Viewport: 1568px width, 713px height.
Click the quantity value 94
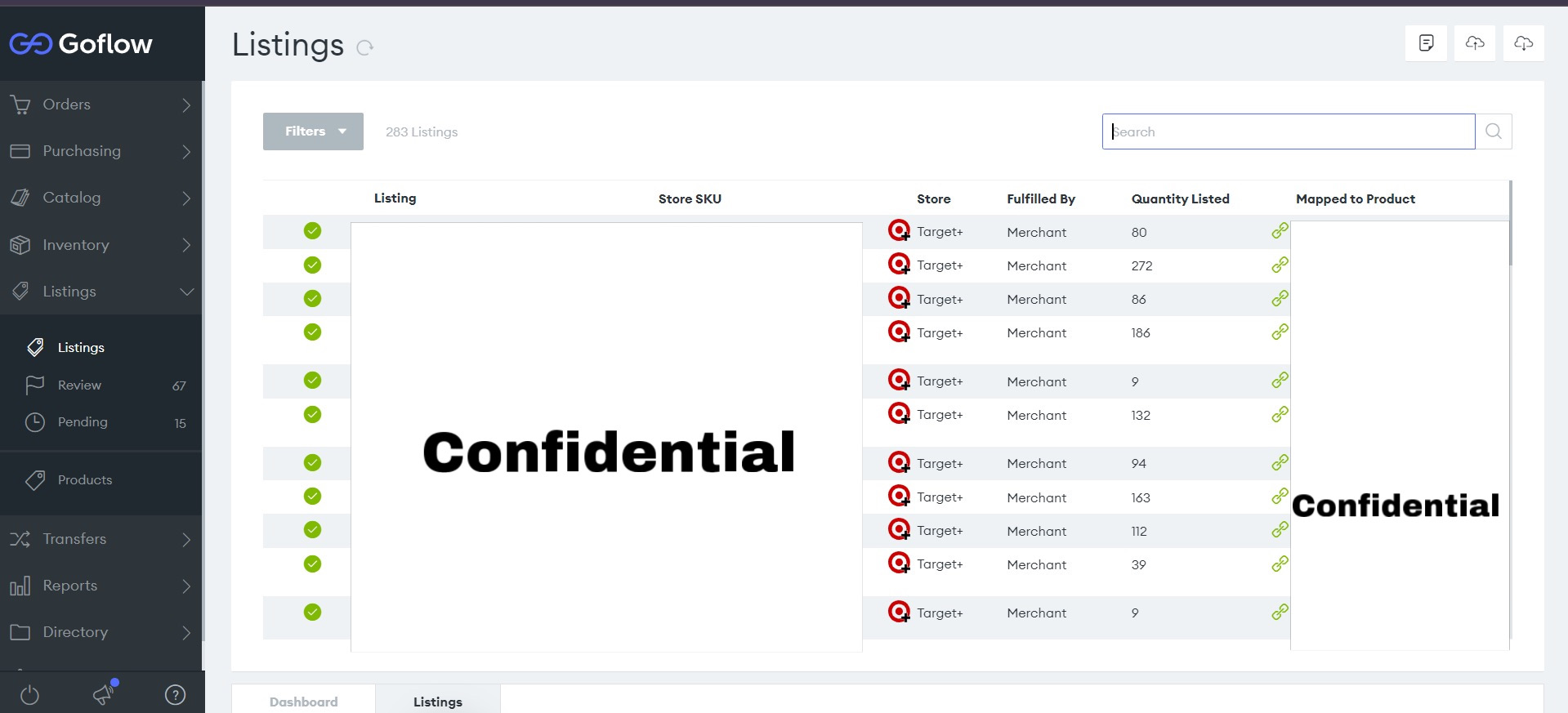[1138, 463]
